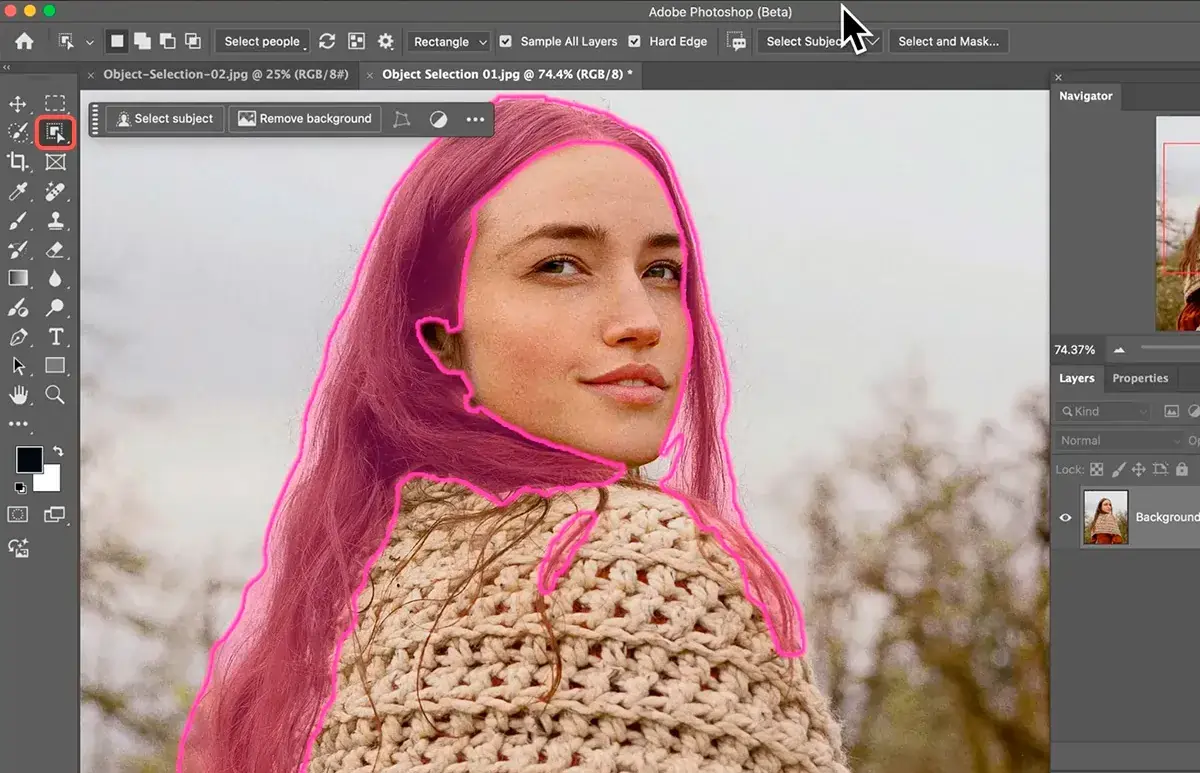The width and height of the screenshot is (1200, 773).
Task: Select the Eyedropper tool
Action: (x=18, y=190)
